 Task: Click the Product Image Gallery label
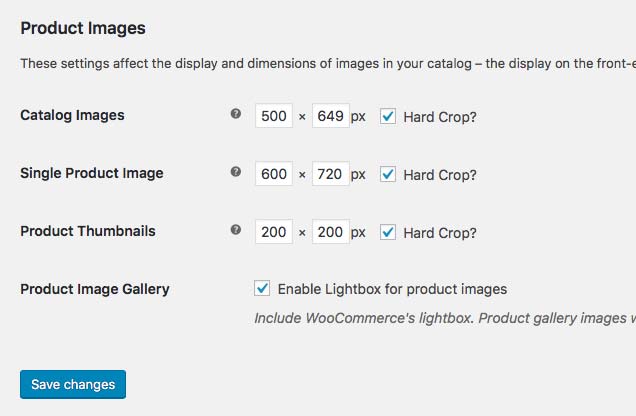pyautogui.click(x=95, y=289)
